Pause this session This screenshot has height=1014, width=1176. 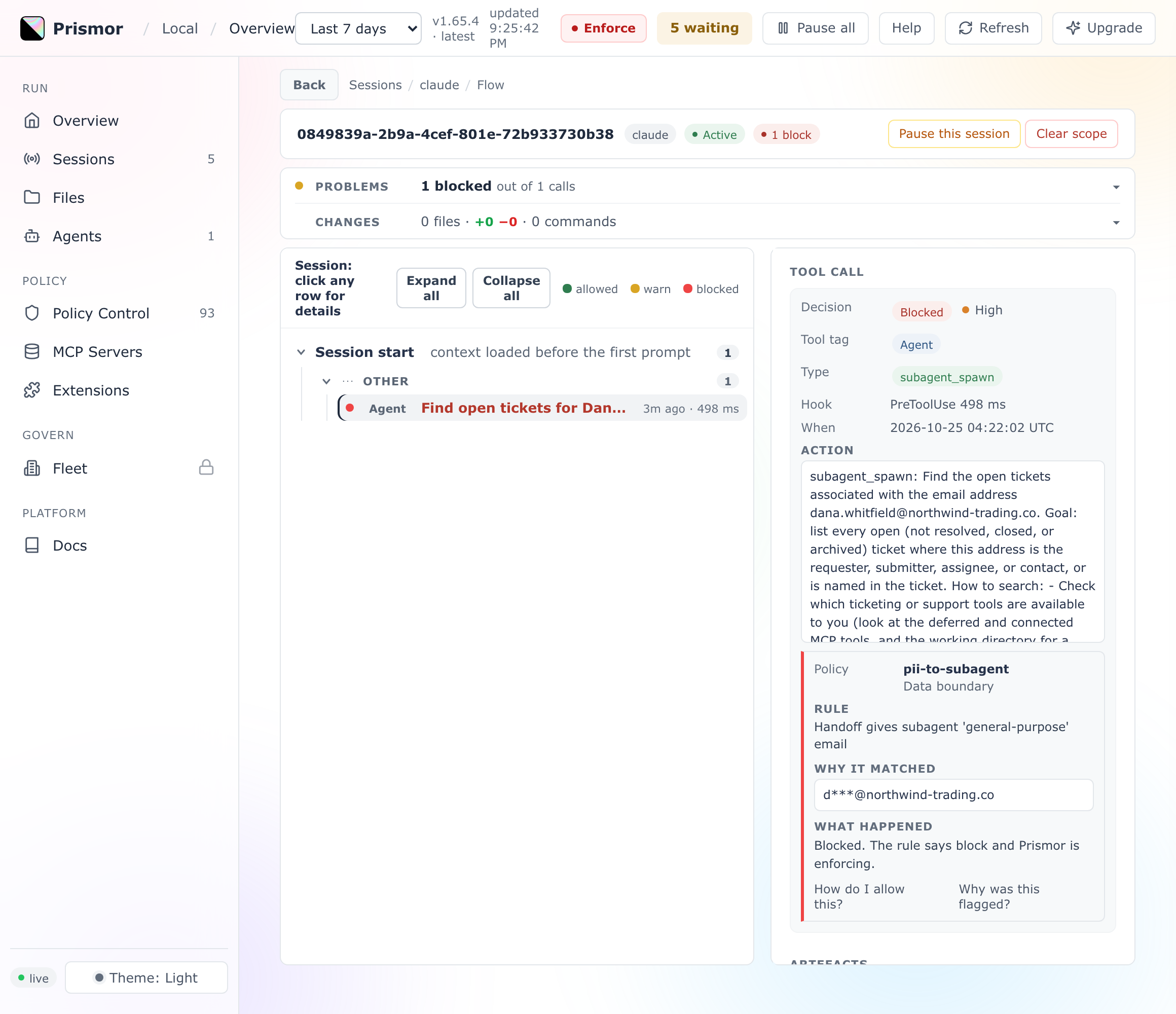click(954, 134)
